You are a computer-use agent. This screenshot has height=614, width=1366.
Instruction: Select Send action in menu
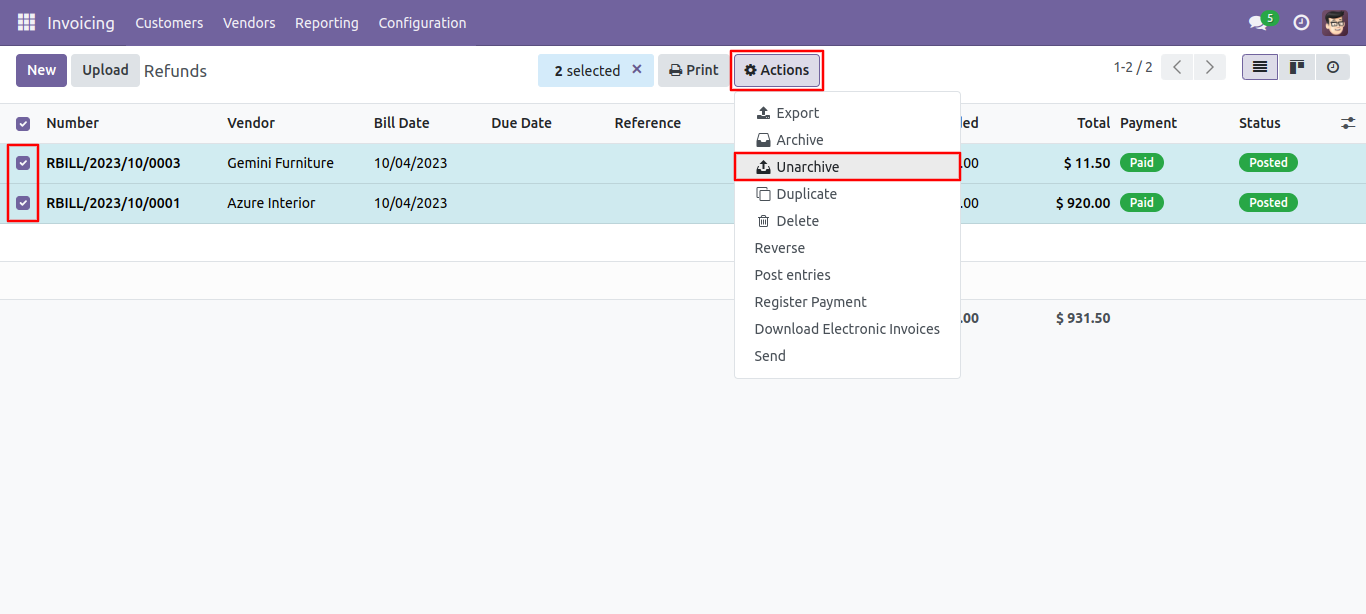coord(847,356)
